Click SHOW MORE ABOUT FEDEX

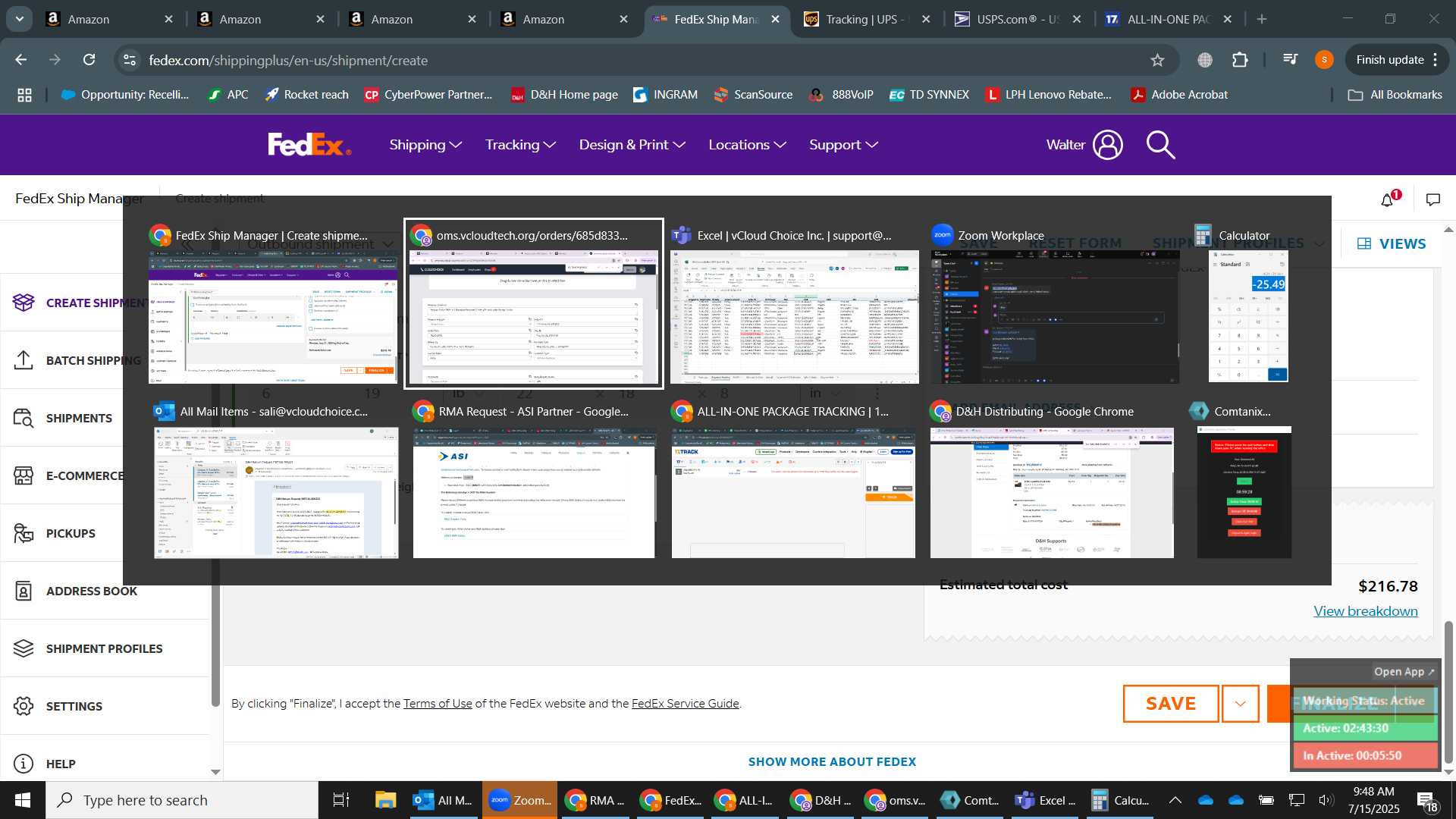tap(832, 761)
